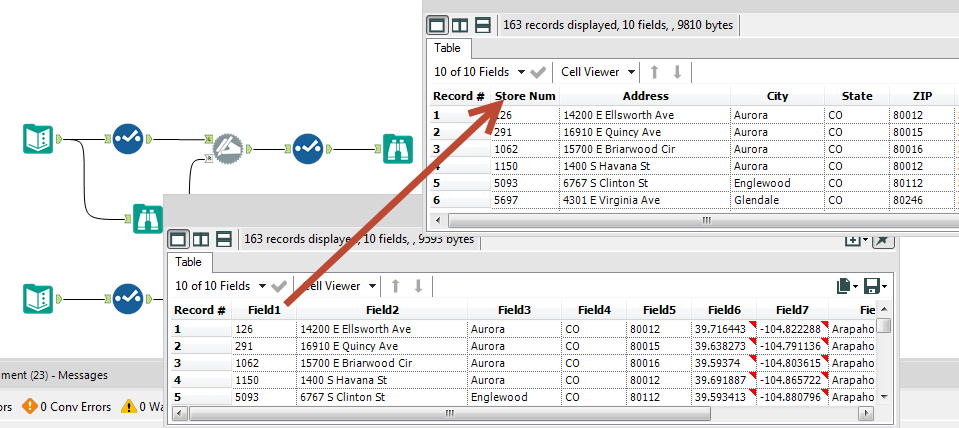Select Record # 3 row header in upper table
959x428 pixels.
(461, 149)
